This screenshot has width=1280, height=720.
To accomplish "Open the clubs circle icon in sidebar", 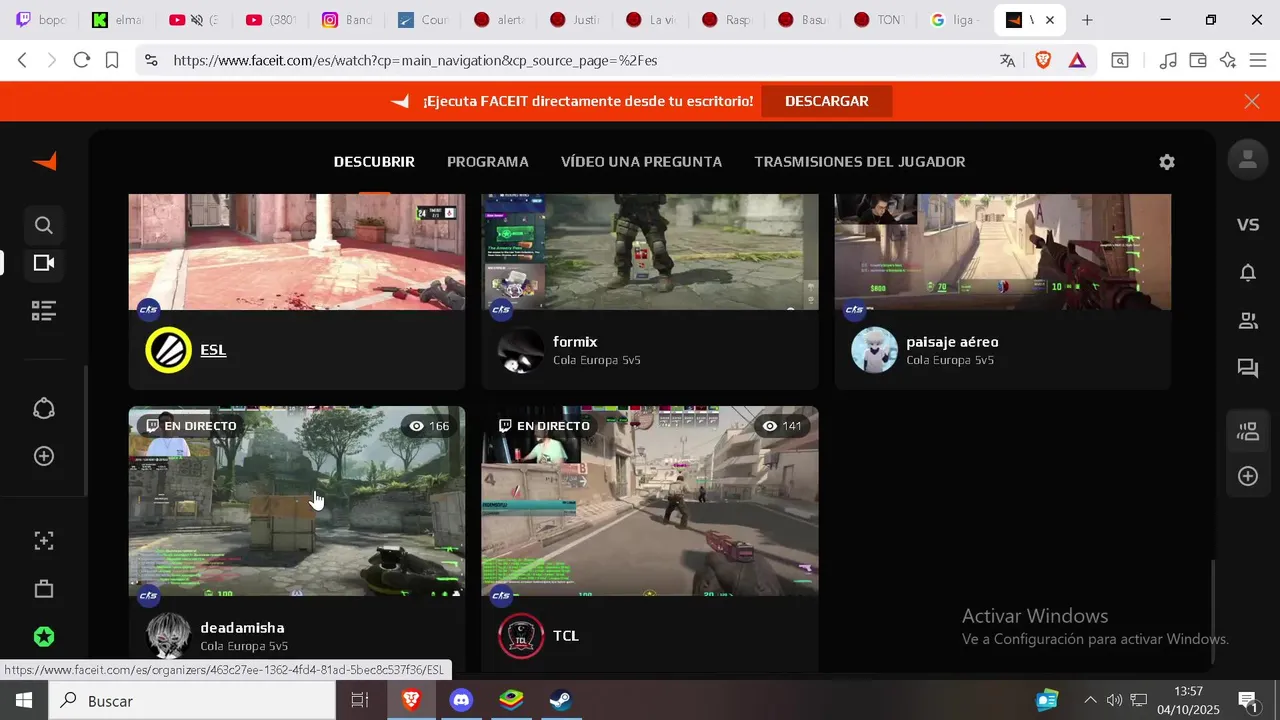I will coord(43,409).
